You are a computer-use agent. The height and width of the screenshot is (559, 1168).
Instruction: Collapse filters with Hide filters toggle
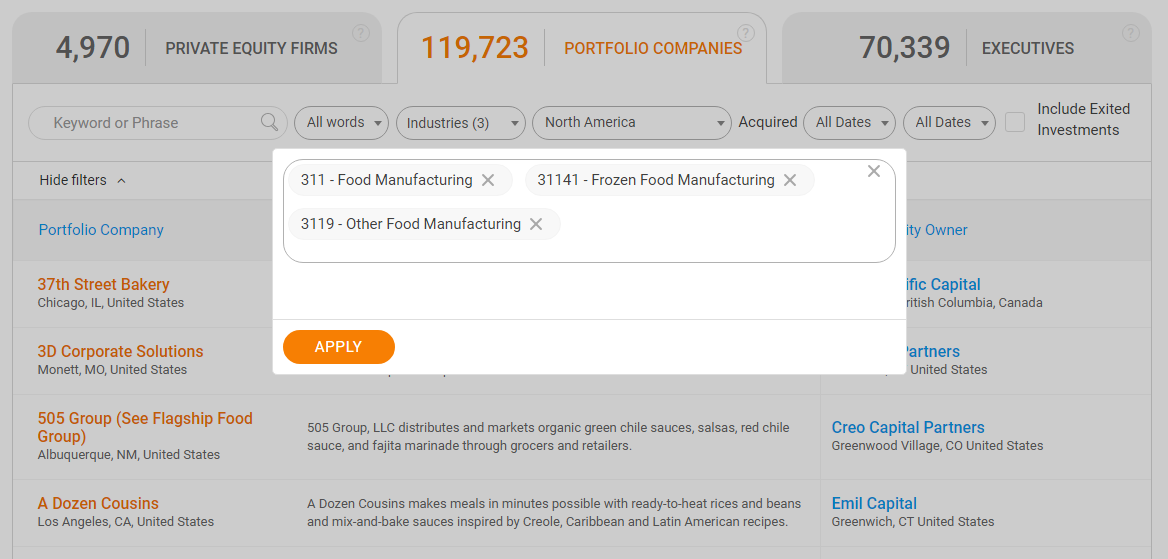[x=83, y=180]
